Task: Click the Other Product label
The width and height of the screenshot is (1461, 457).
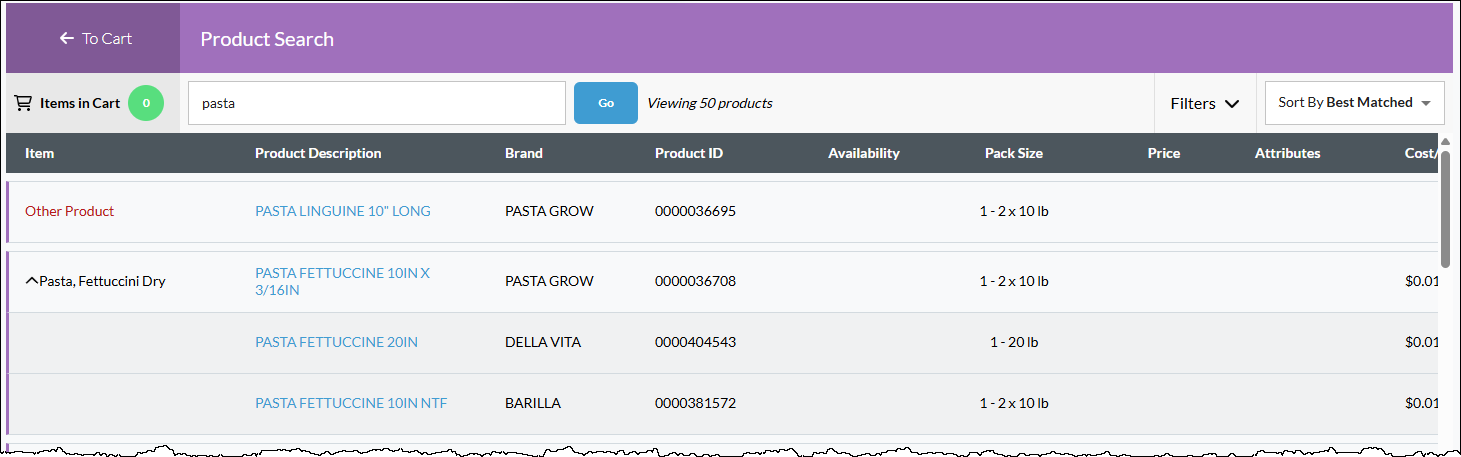Action: (70, 211)
